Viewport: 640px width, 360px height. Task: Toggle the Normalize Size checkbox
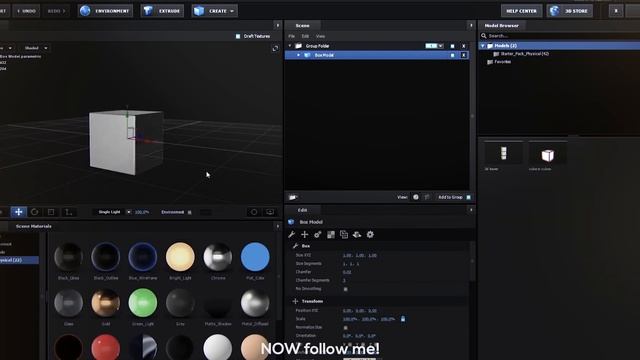point(346,327)
